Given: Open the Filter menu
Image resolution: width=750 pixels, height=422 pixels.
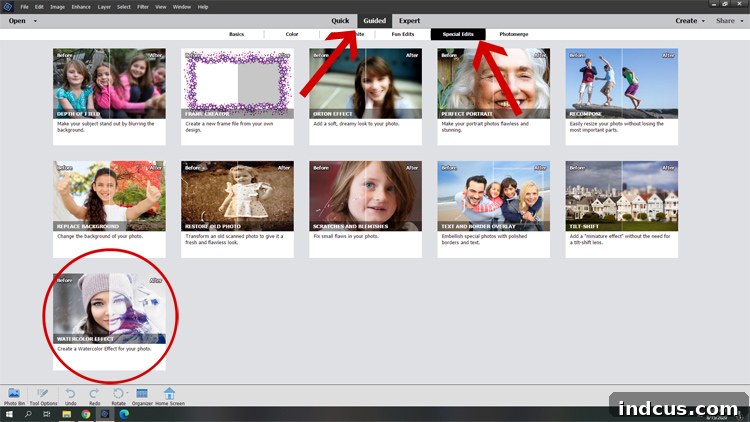Looking at the screenshot, I should tap(143, 7).
